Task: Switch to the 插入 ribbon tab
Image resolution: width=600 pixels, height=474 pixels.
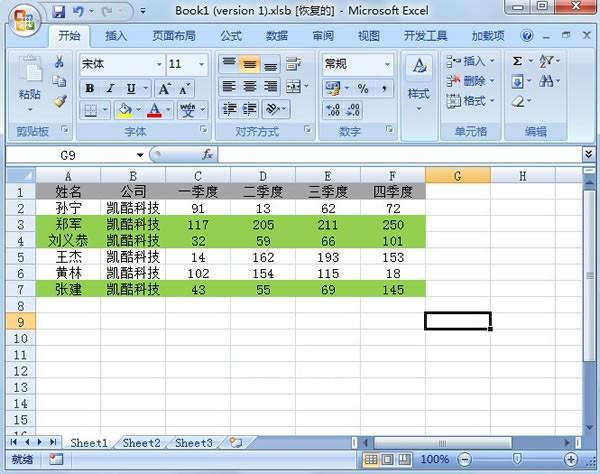Action: point(116,36)
